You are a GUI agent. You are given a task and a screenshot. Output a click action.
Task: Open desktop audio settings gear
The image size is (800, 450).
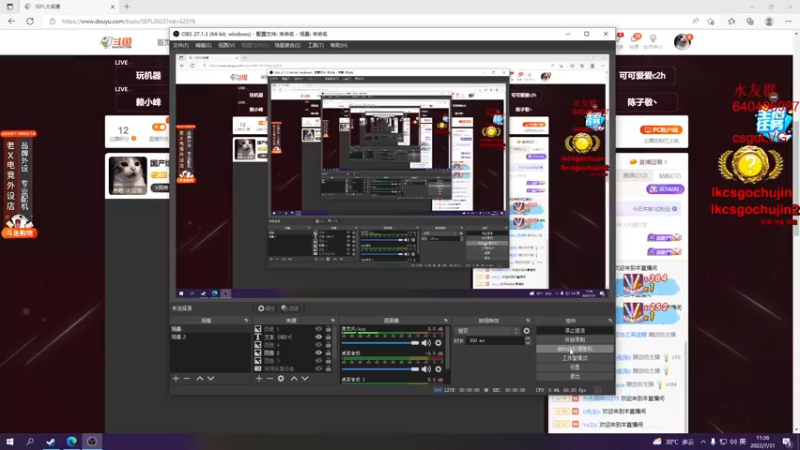click(438, 369)
